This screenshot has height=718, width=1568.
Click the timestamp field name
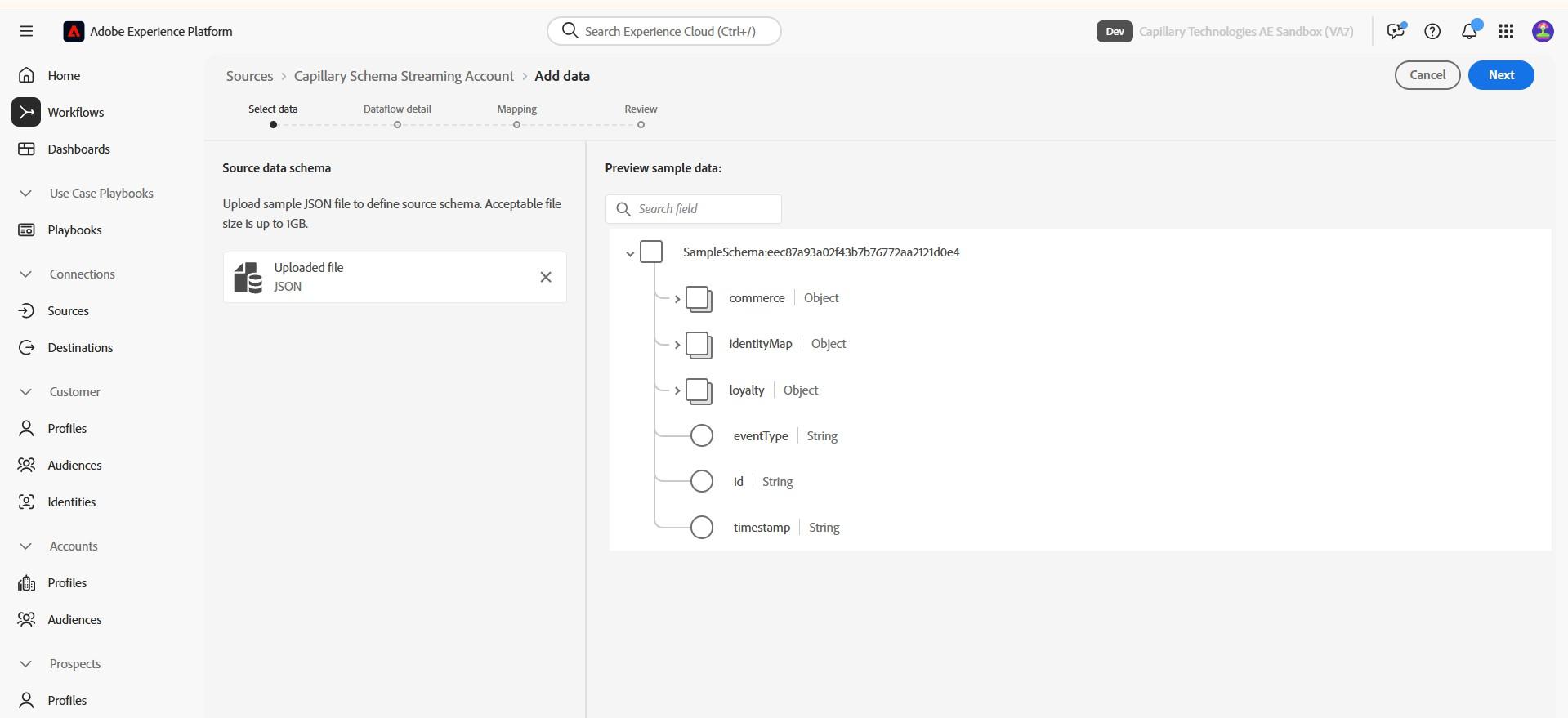pyautogui.click(x=762, y=528)
